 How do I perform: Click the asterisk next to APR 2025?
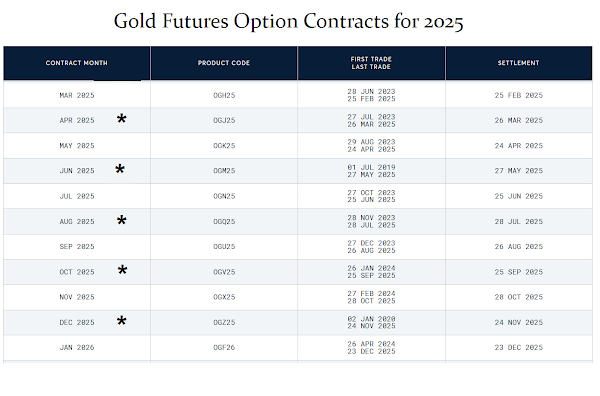121,119
